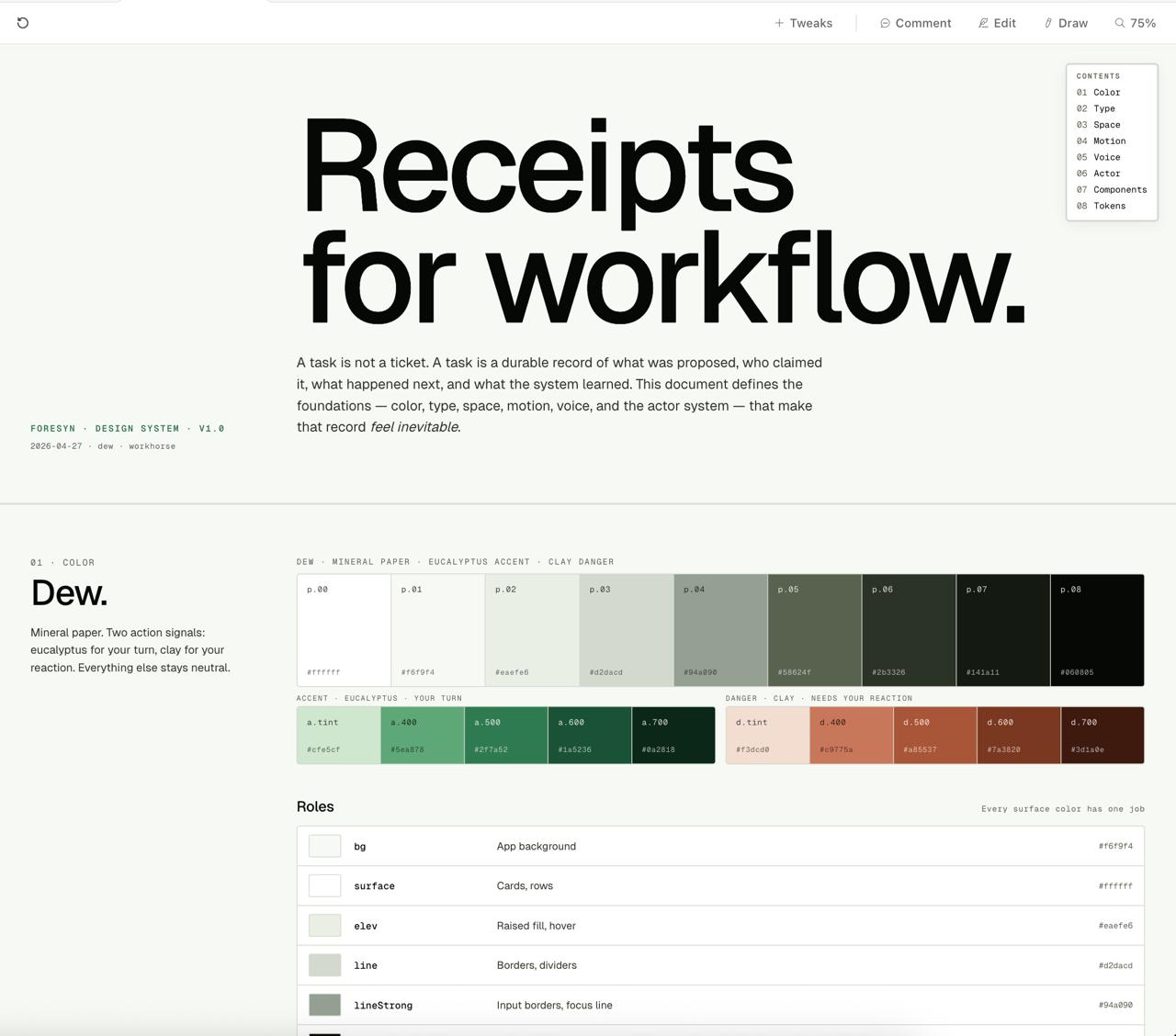Select the Draw tool
Image resolution: width=1176 pixels, height=1036 pixels.
[x=1066, y=23]
